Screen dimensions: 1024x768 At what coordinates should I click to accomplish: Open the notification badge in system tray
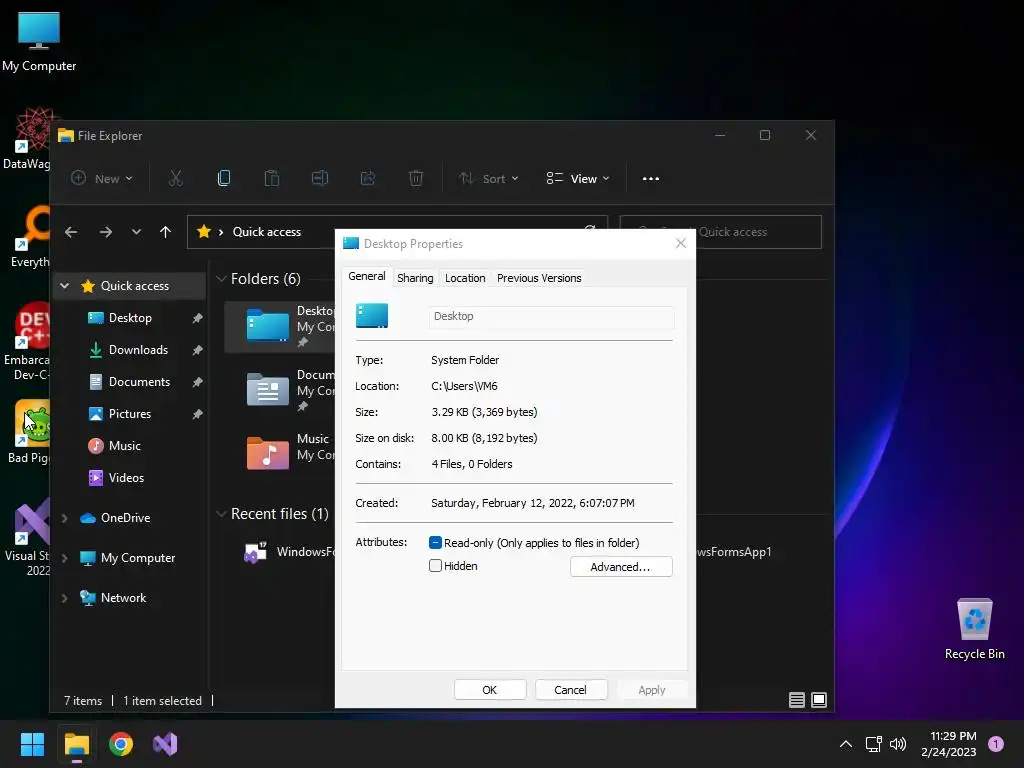click(x=996, y=744)
